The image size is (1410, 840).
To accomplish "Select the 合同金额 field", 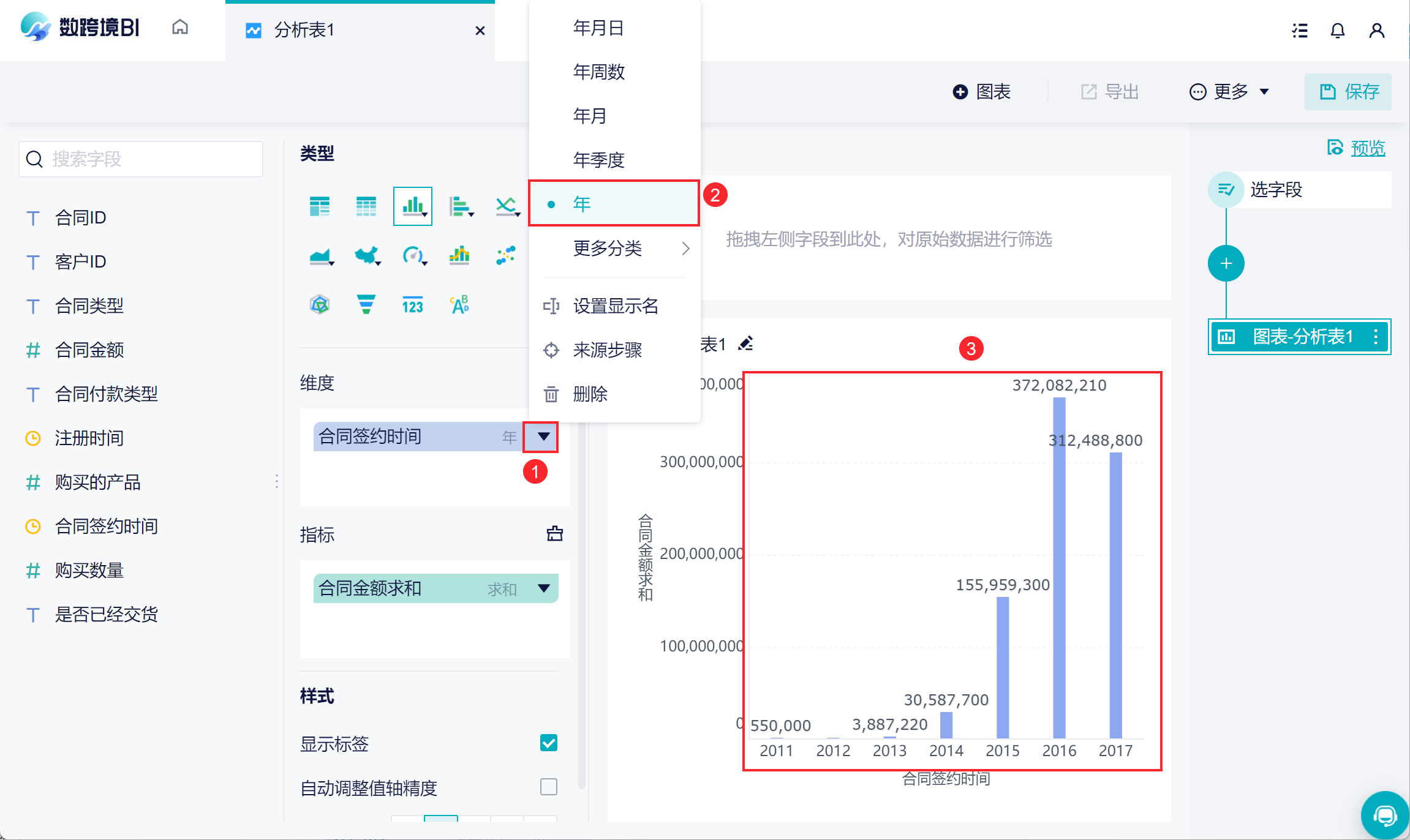I will 89,350.
